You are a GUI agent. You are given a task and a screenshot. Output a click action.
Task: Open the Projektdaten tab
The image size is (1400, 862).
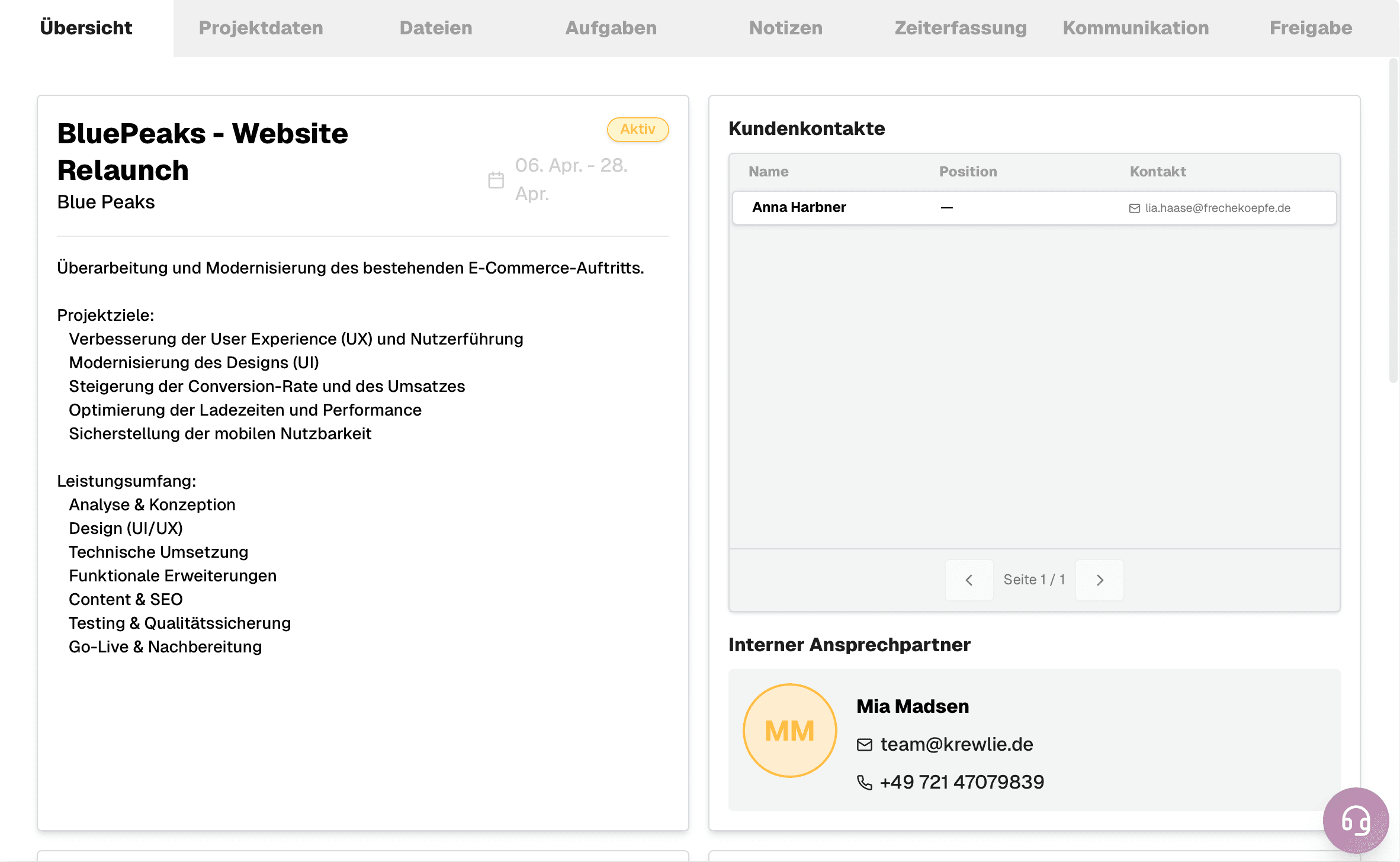pos(261,28)
